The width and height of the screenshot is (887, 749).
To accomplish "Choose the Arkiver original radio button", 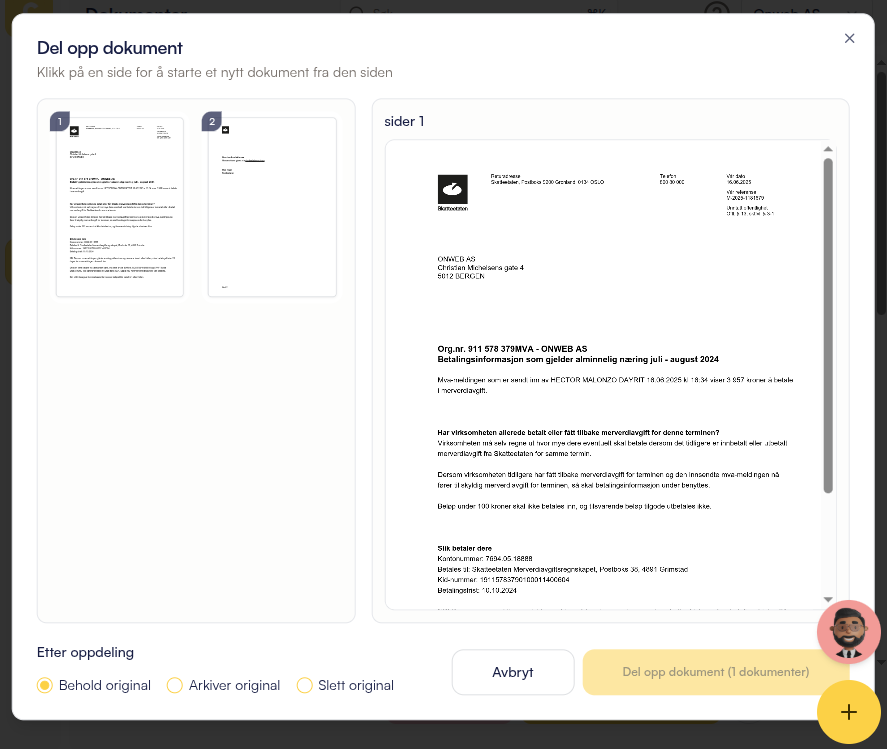I will tap(175, 685).
